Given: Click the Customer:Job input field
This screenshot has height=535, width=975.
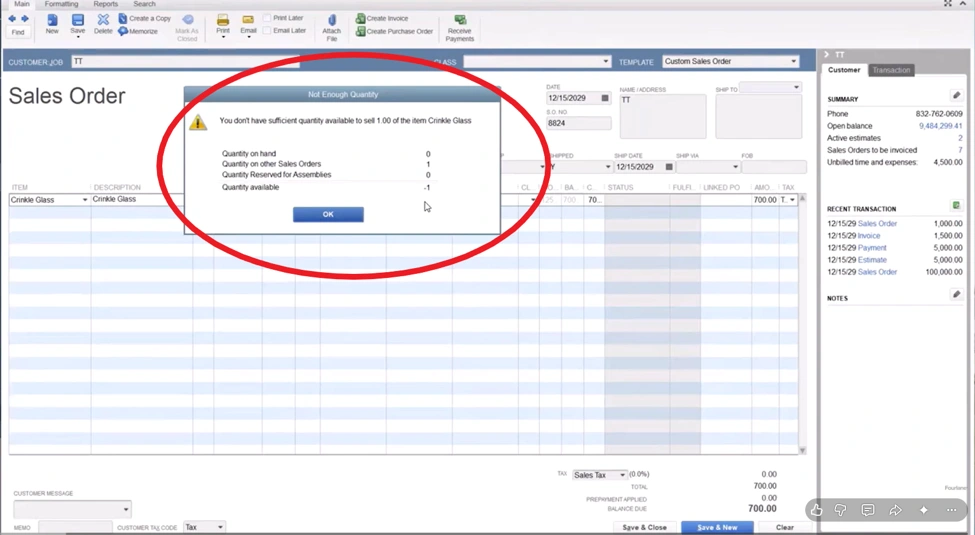Looking at the screenshot, I should [x=185, y=62].
